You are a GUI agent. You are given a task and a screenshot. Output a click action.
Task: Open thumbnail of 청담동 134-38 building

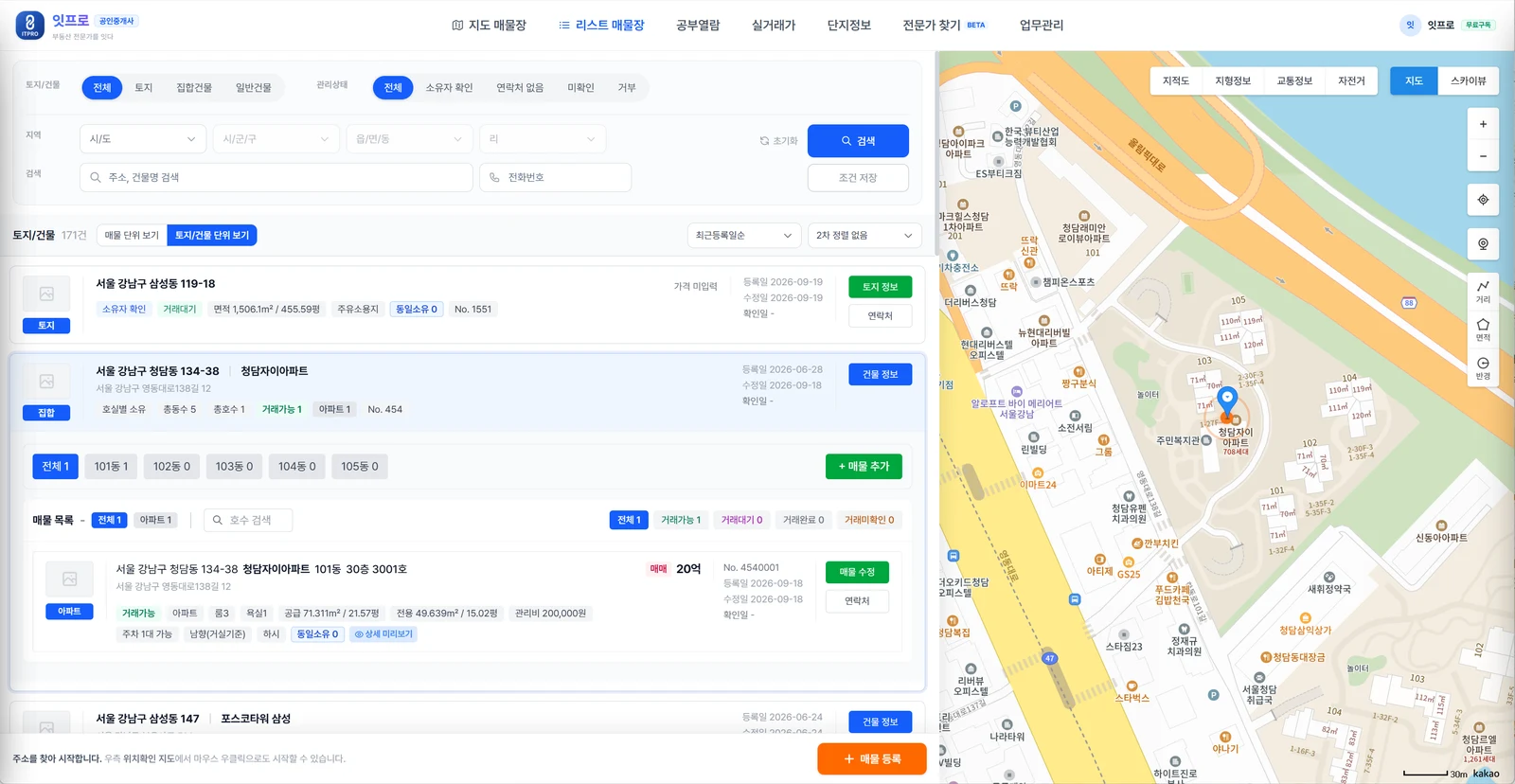46,382
